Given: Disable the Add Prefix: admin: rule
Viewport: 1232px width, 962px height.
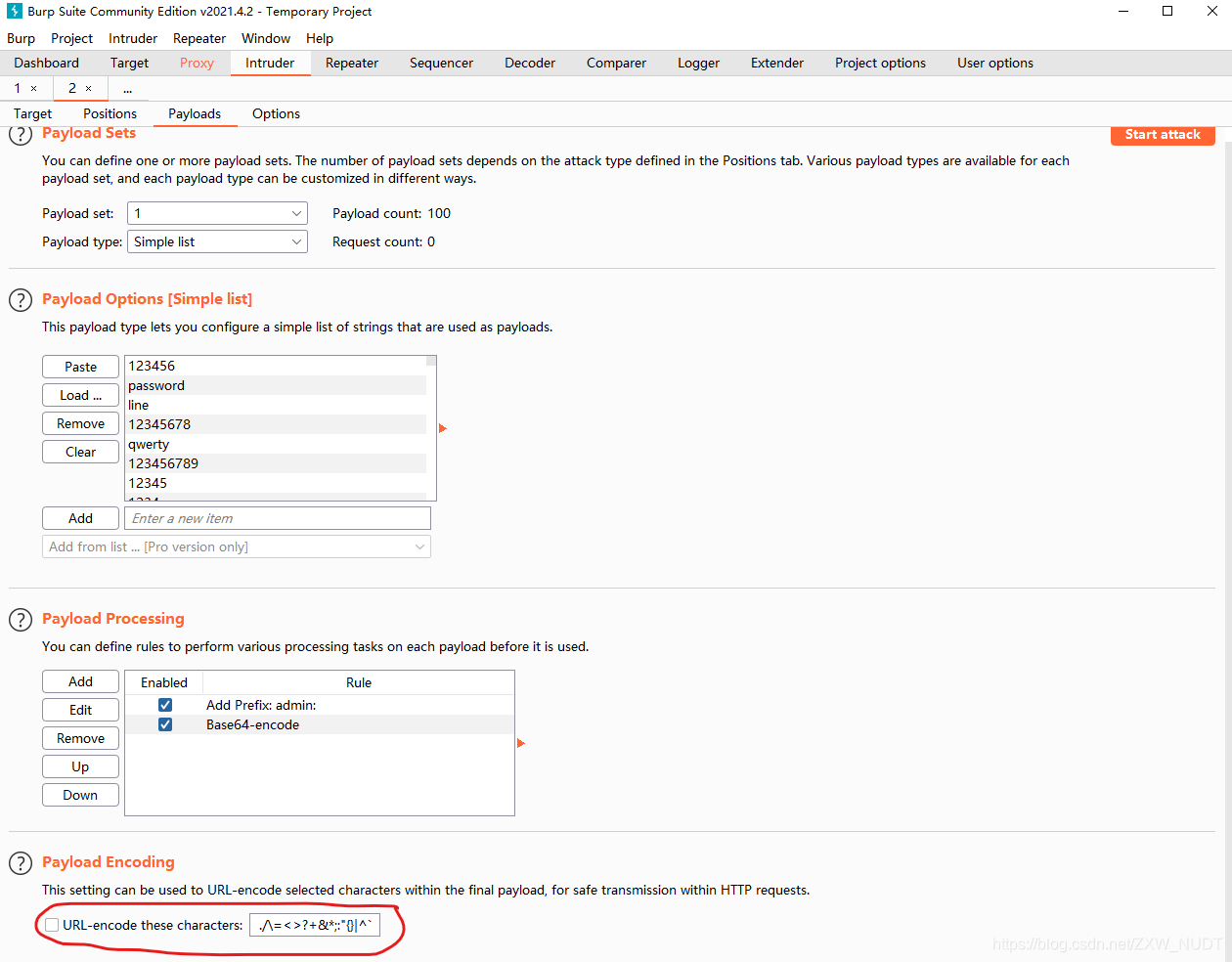Looking at the screenshot, I should click(165, 704).
